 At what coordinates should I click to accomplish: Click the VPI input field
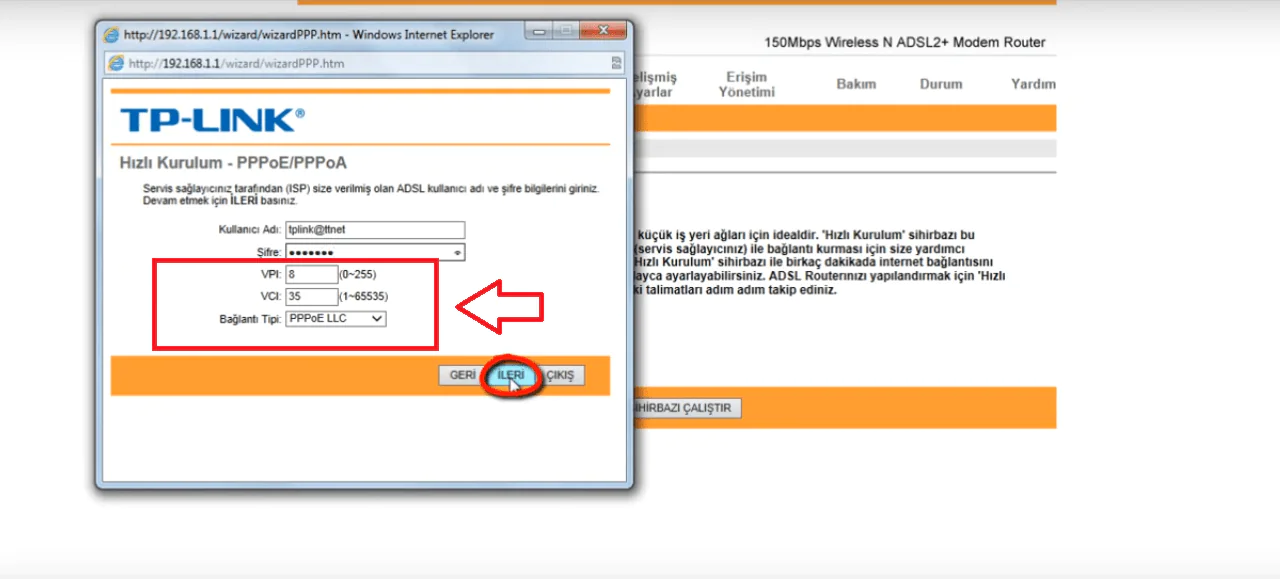point(311,274)
